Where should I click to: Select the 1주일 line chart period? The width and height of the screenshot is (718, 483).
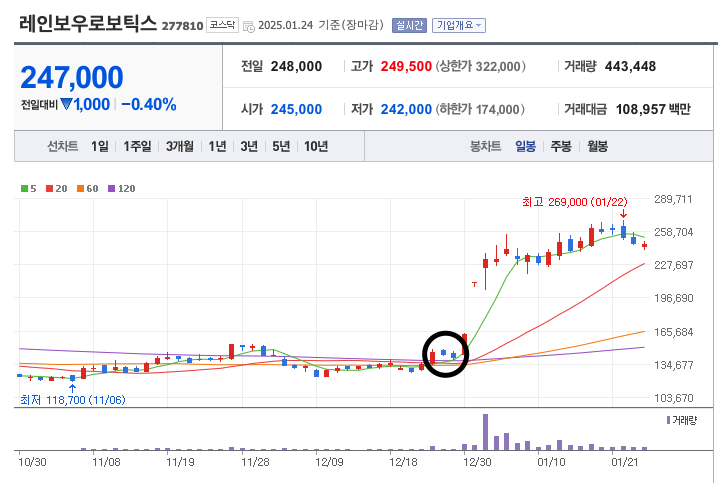[x=137, y=147]
